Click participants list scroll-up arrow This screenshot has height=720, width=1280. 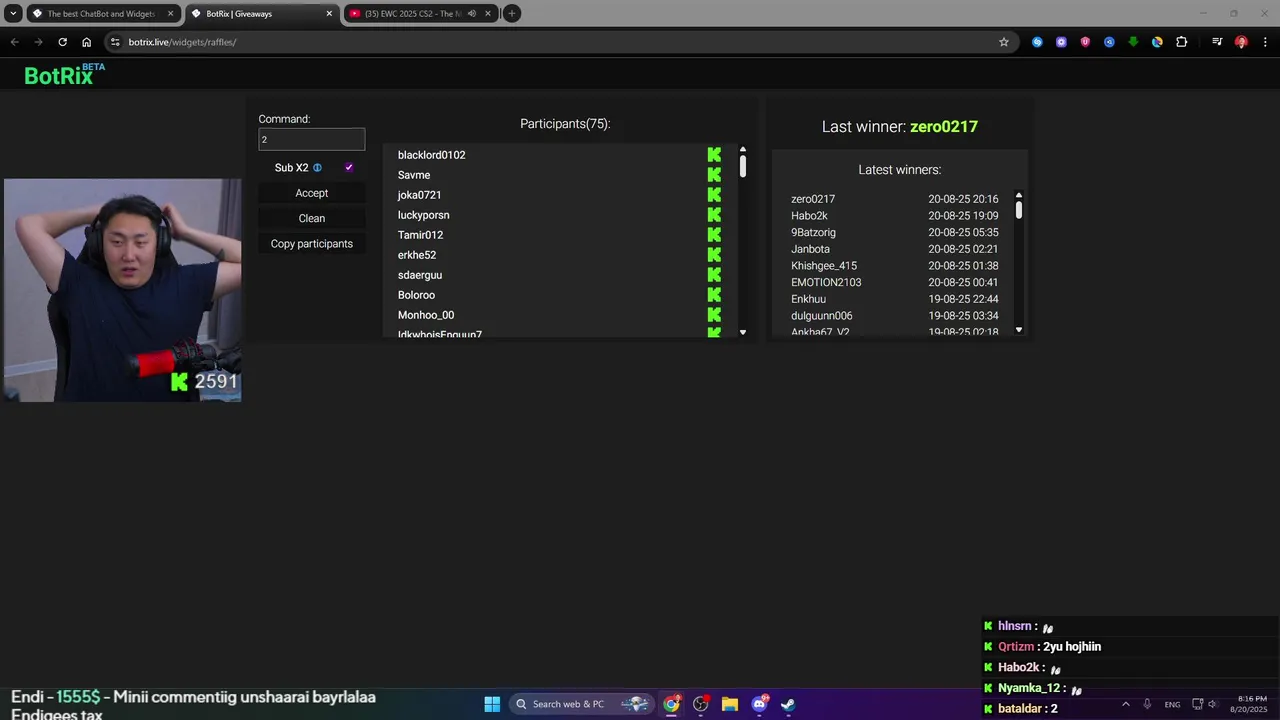coord(743,150)
